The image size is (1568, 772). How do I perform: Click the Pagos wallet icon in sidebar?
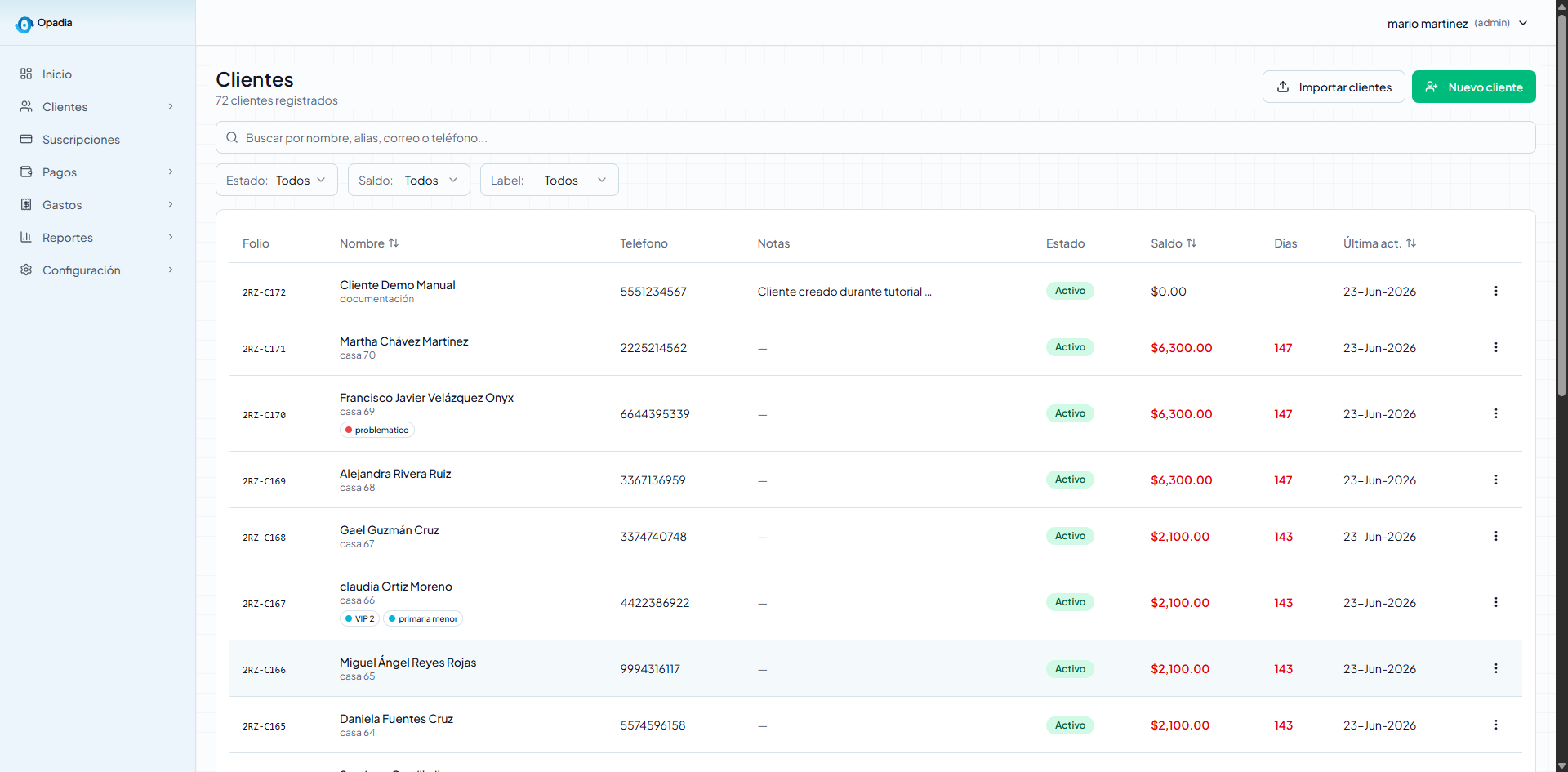click(x=26, y=172)
